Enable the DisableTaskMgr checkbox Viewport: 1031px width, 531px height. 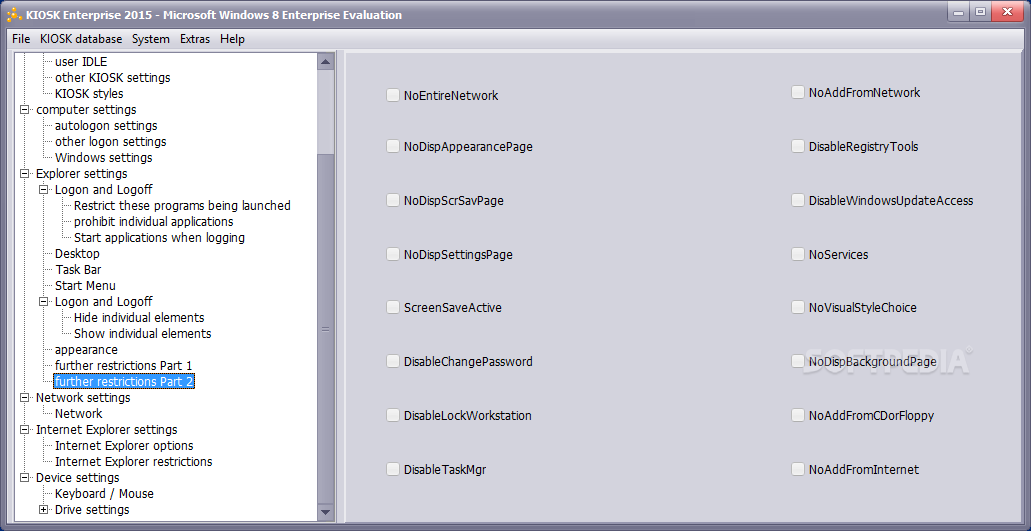[393, 469]
